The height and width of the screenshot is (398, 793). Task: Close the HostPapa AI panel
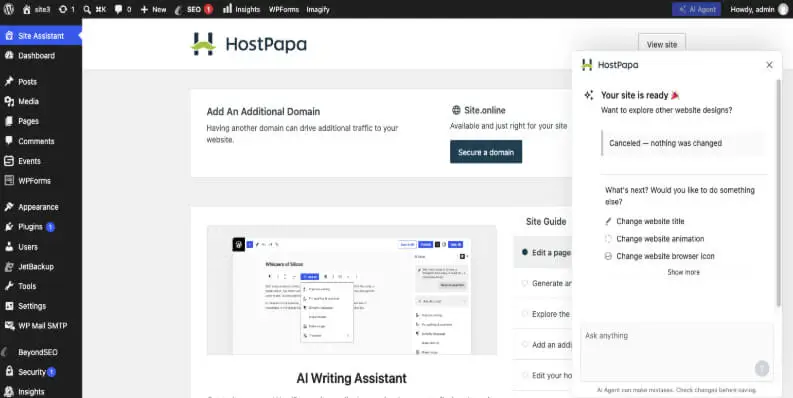point(769,65)
